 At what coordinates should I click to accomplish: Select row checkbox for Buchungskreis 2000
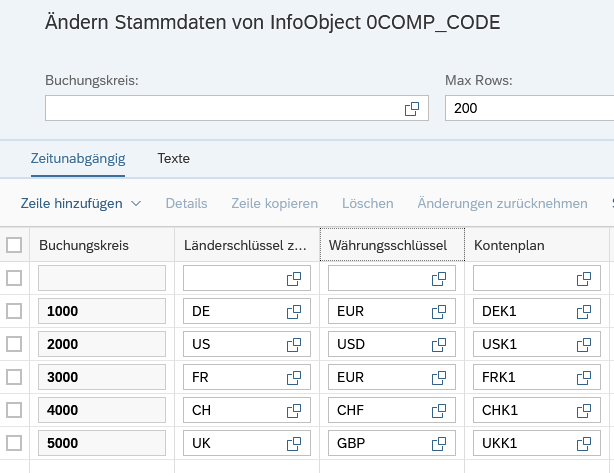[14, 344]
